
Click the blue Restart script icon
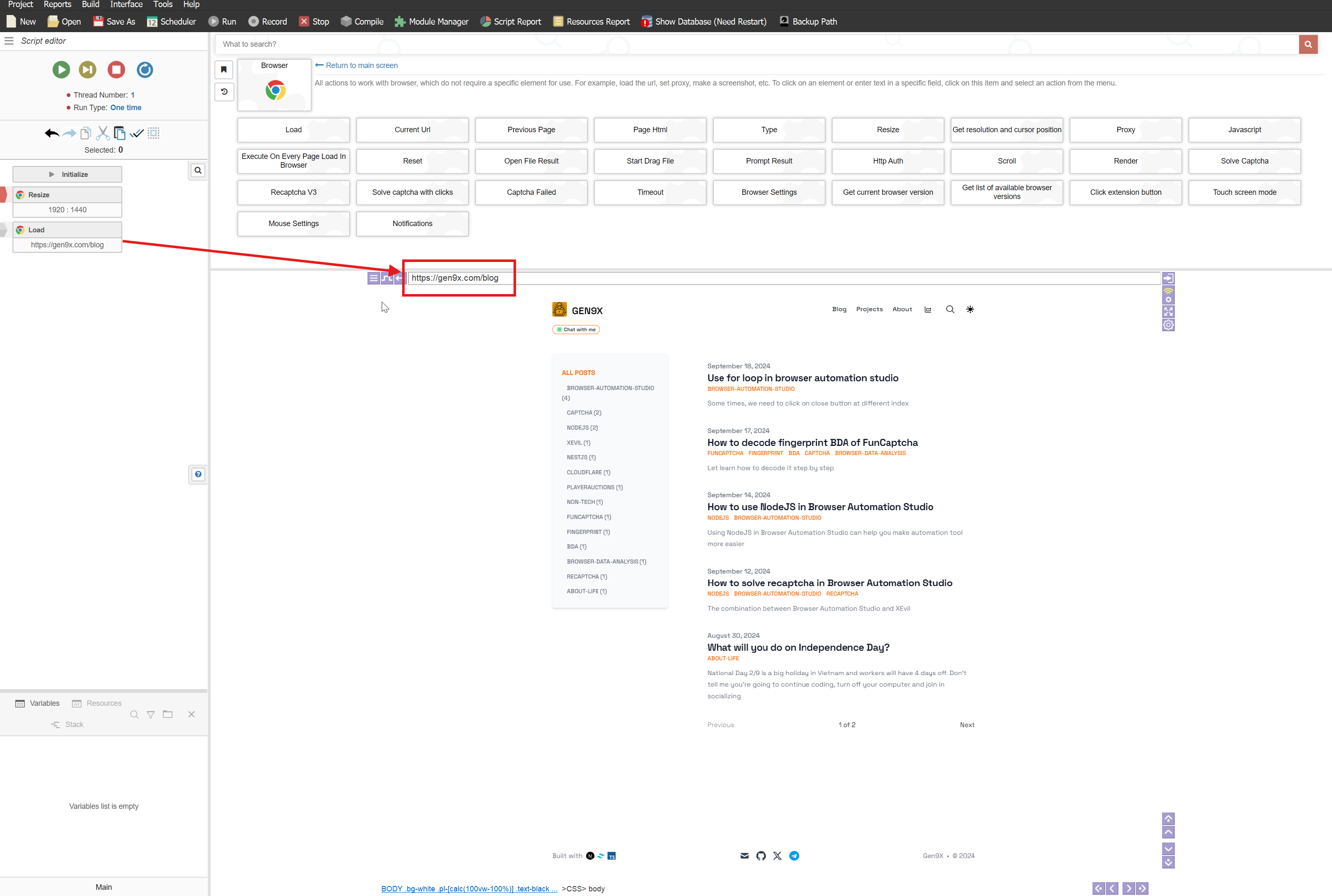[145, 70]
